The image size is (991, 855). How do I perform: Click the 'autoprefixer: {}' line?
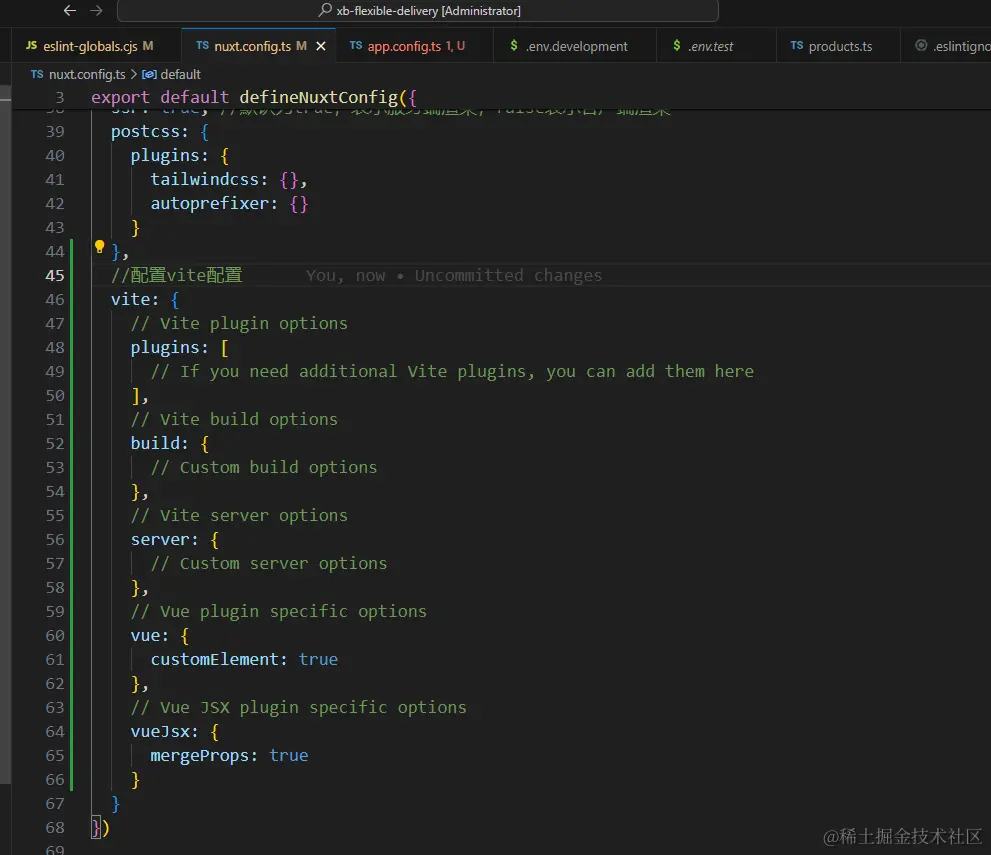[229, 203]
